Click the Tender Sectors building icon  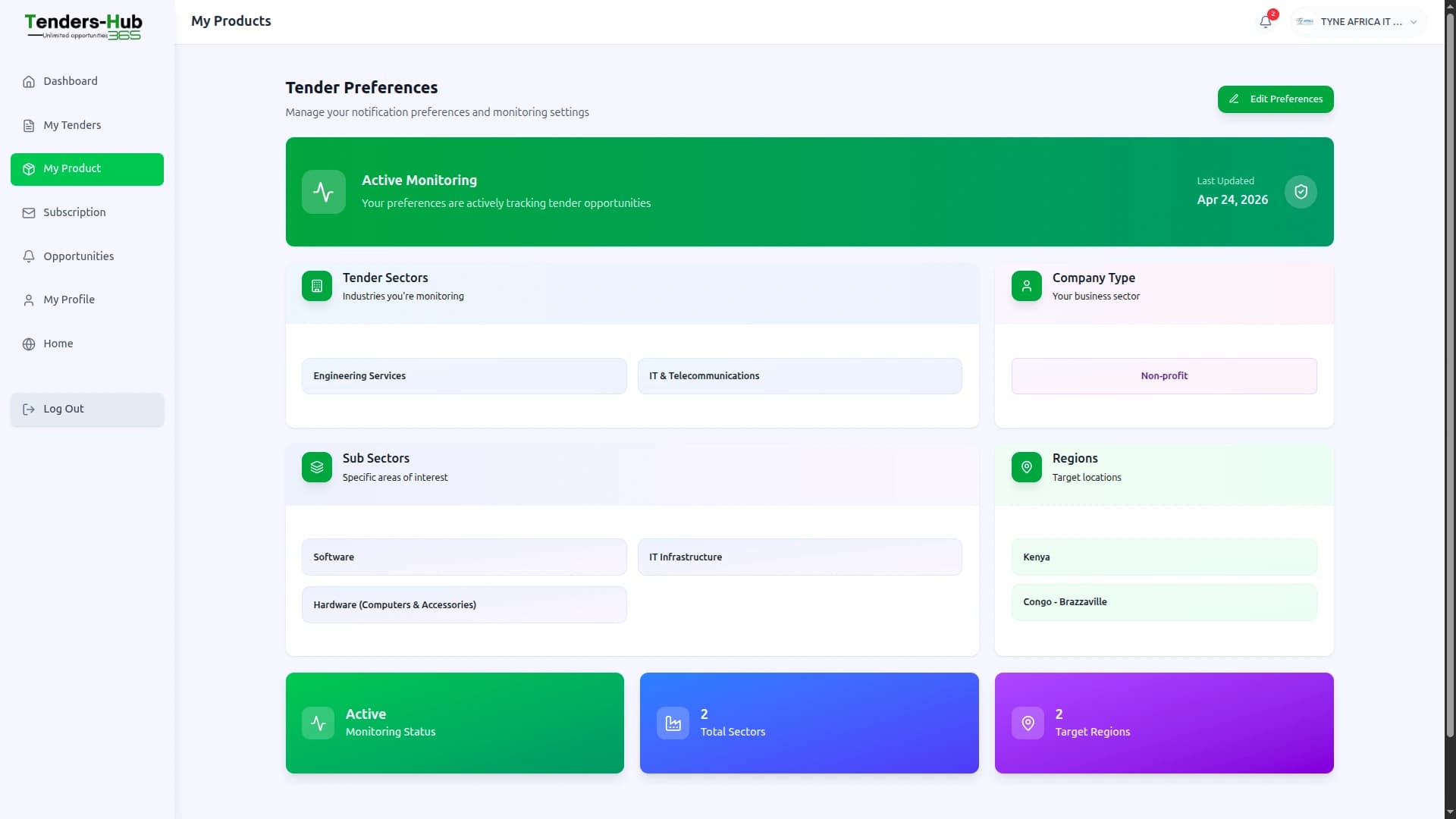[x=317, y=286]
